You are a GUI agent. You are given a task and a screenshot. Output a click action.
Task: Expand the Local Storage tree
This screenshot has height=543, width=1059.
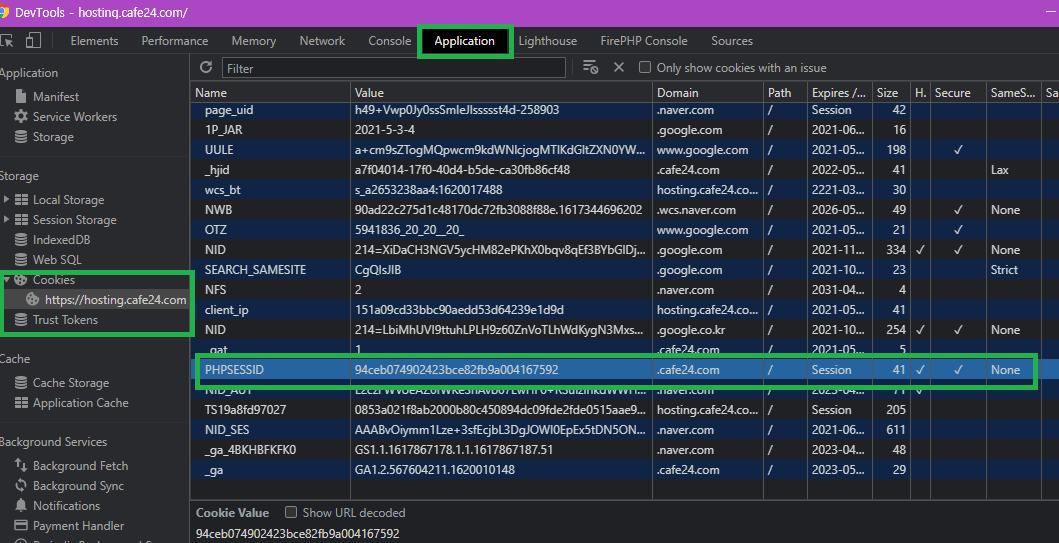(x=7, y=200)
